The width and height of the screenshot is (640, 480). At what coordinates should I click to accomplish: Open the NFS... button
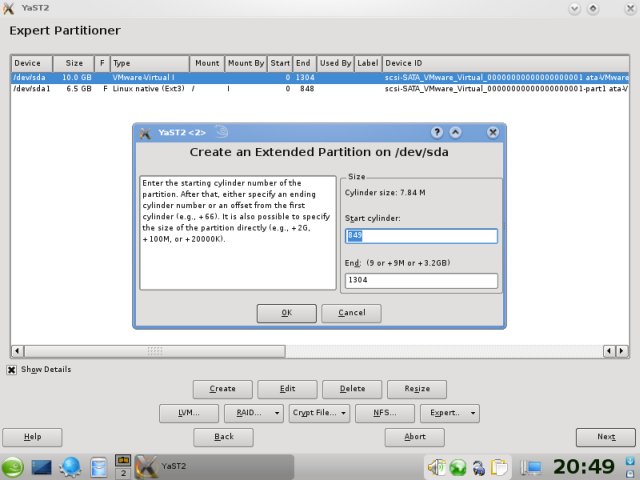[385, 413]
